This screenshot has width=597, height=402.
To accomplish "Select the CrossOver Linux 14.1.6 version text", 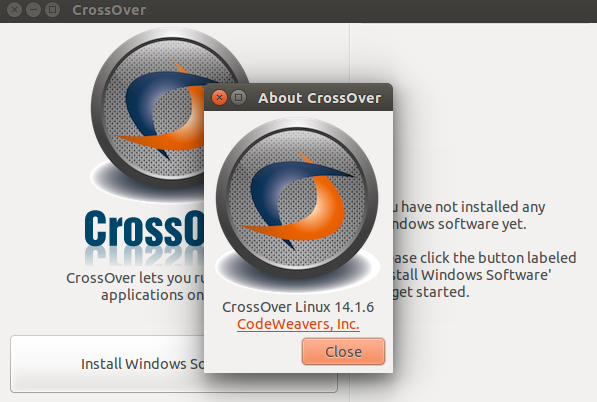I will [298, 307].
